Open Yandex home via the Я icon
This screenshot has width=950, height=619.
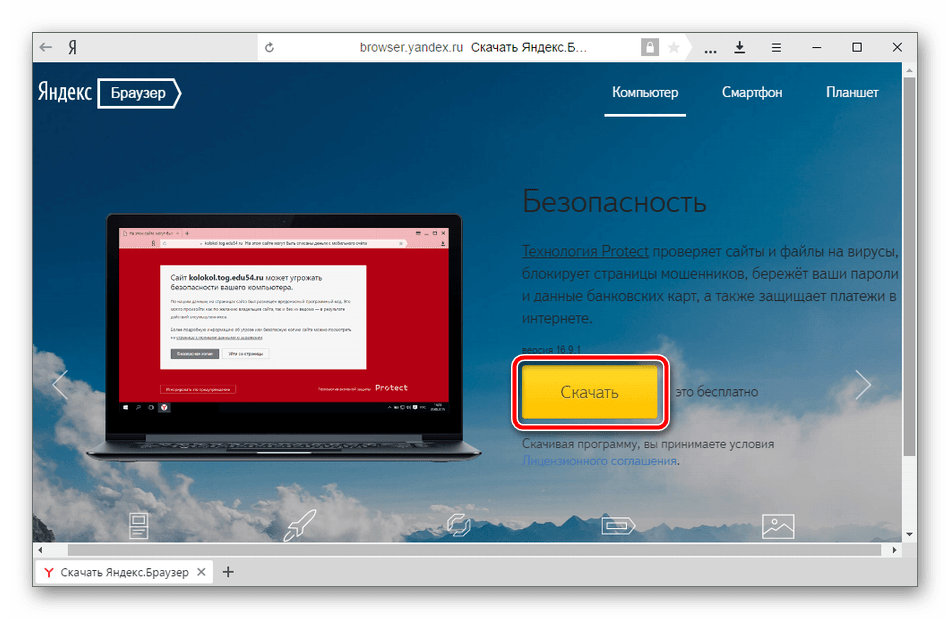point(73,47)
